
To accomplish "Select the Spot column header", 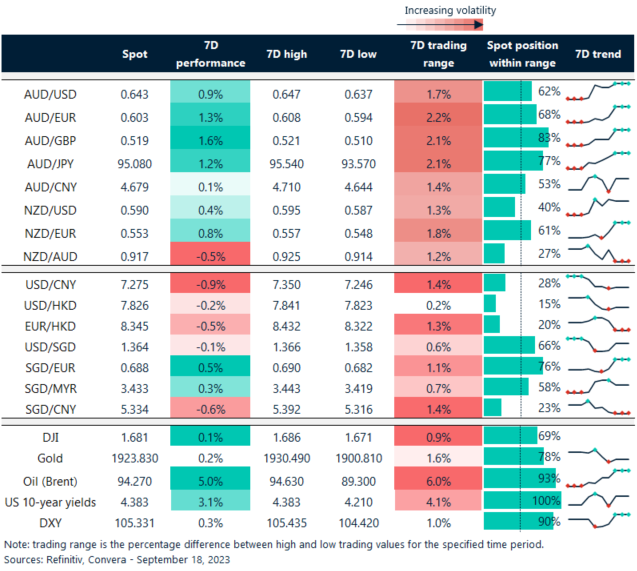I will click(134, 54).
